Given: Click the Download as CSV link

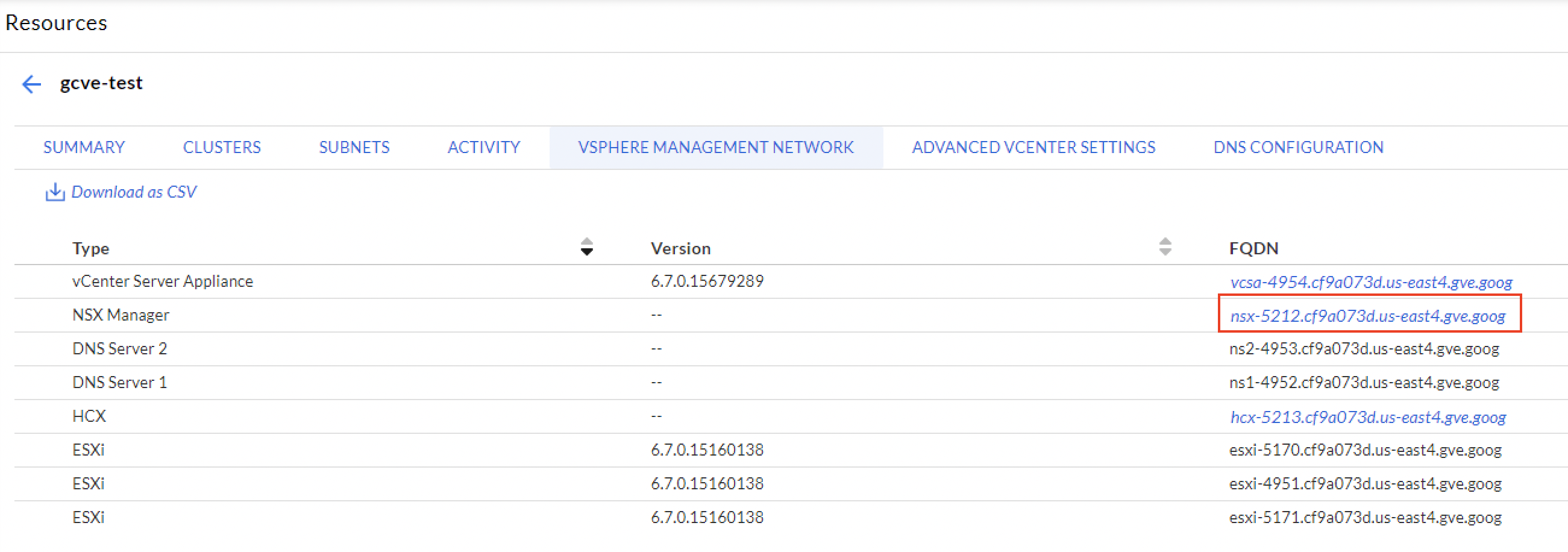Looking at the screenshot, I should (x=134, y=192).
